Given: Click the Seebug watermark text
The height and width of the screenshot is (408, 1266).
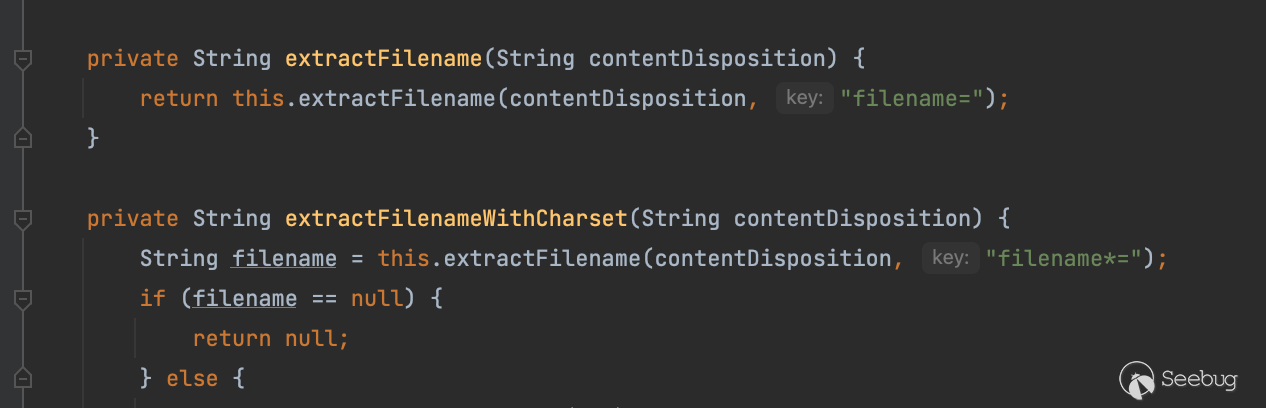Looking at the screenshot, I should [x=1199, y=380].
